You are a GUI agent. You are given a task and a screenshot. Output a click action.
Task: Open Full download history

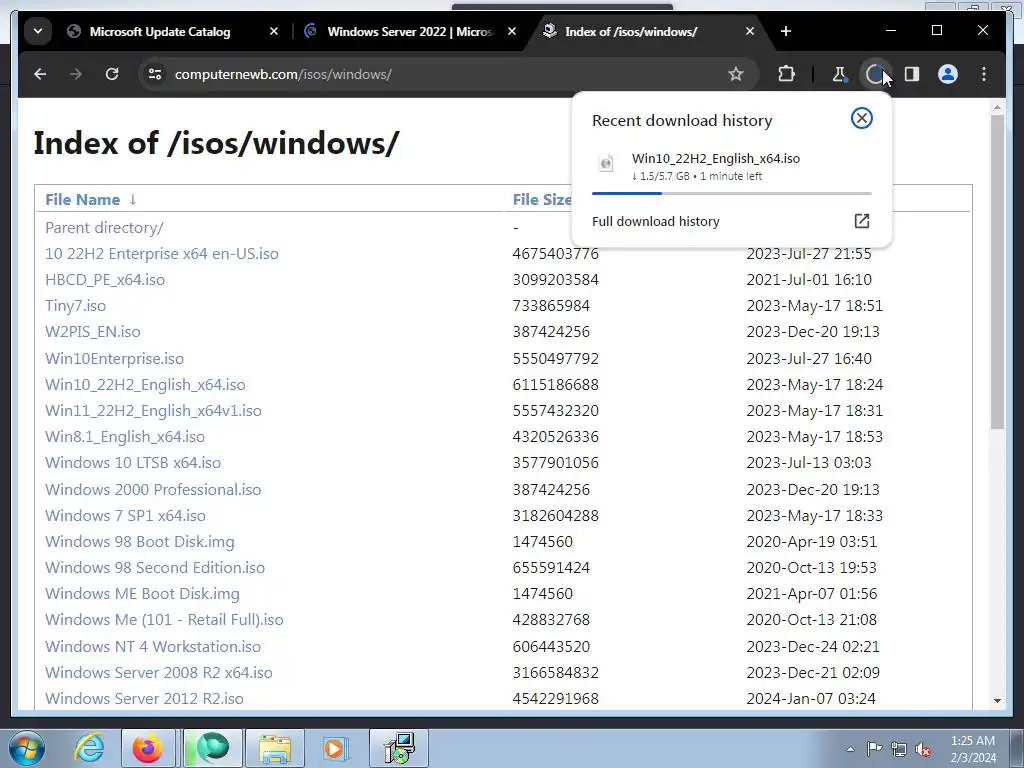coord(656,221)
